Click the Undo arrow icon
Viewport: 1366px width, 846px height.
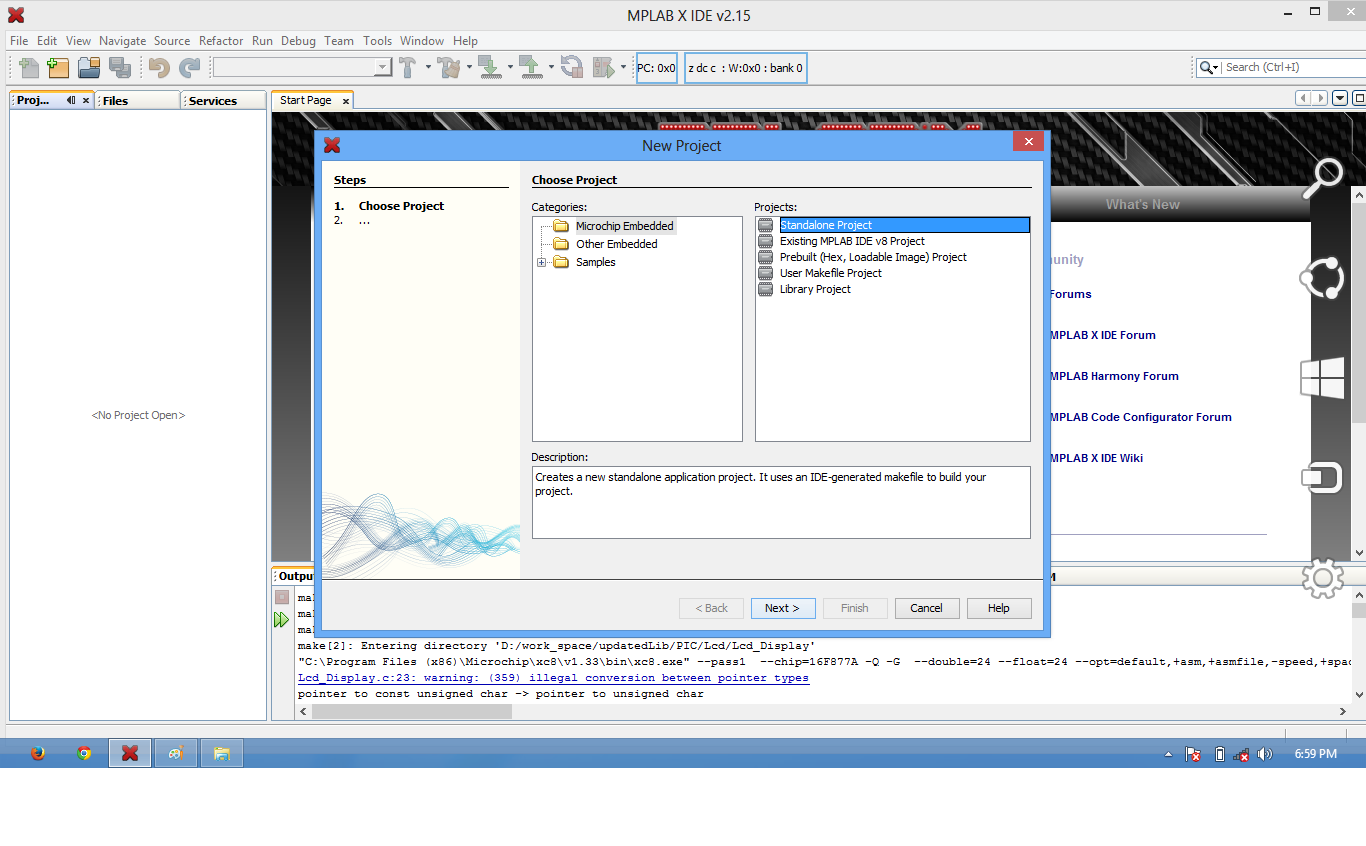(159, 67)
